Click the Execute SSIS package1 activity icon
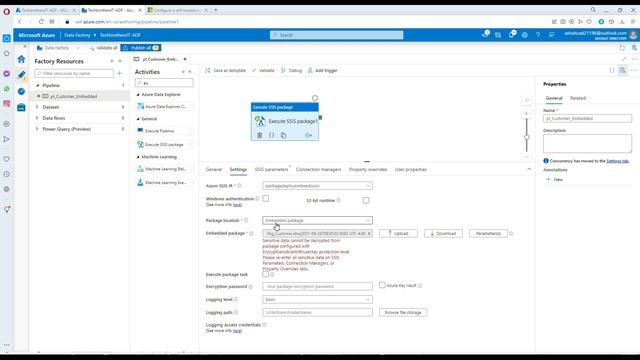Viewport: 640px width, 360px height. click(x=260, y=121)
